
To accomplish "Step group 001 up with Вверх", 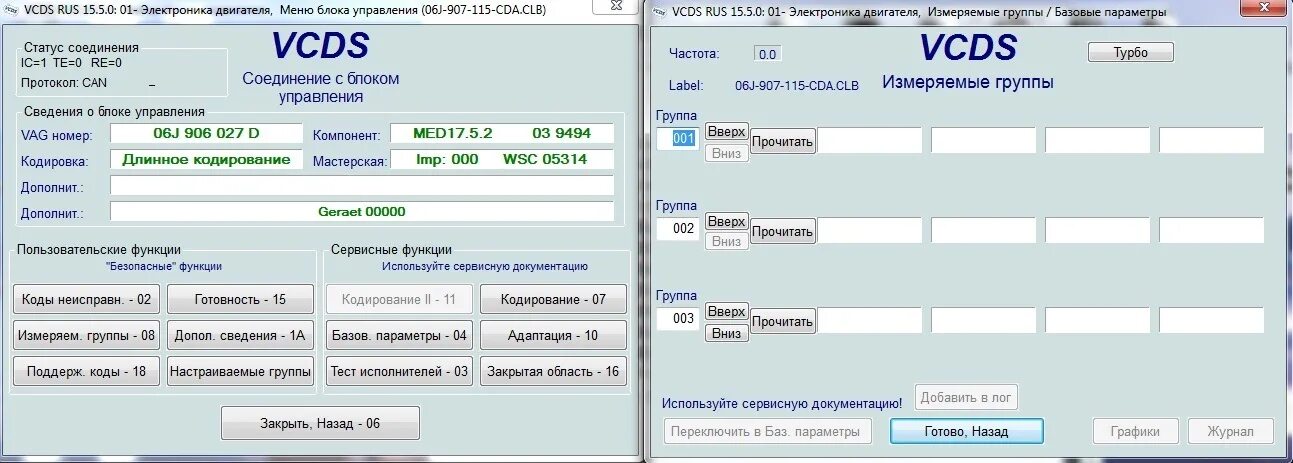I will pos(726,131).
